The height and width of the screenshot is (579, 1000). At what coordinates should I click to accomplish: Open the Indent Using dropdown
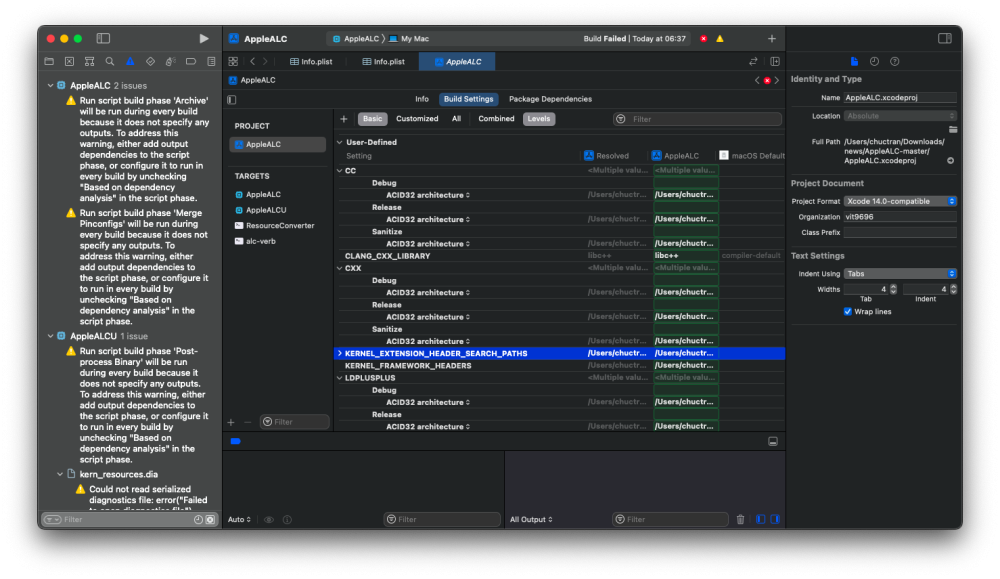pos(900,274)
